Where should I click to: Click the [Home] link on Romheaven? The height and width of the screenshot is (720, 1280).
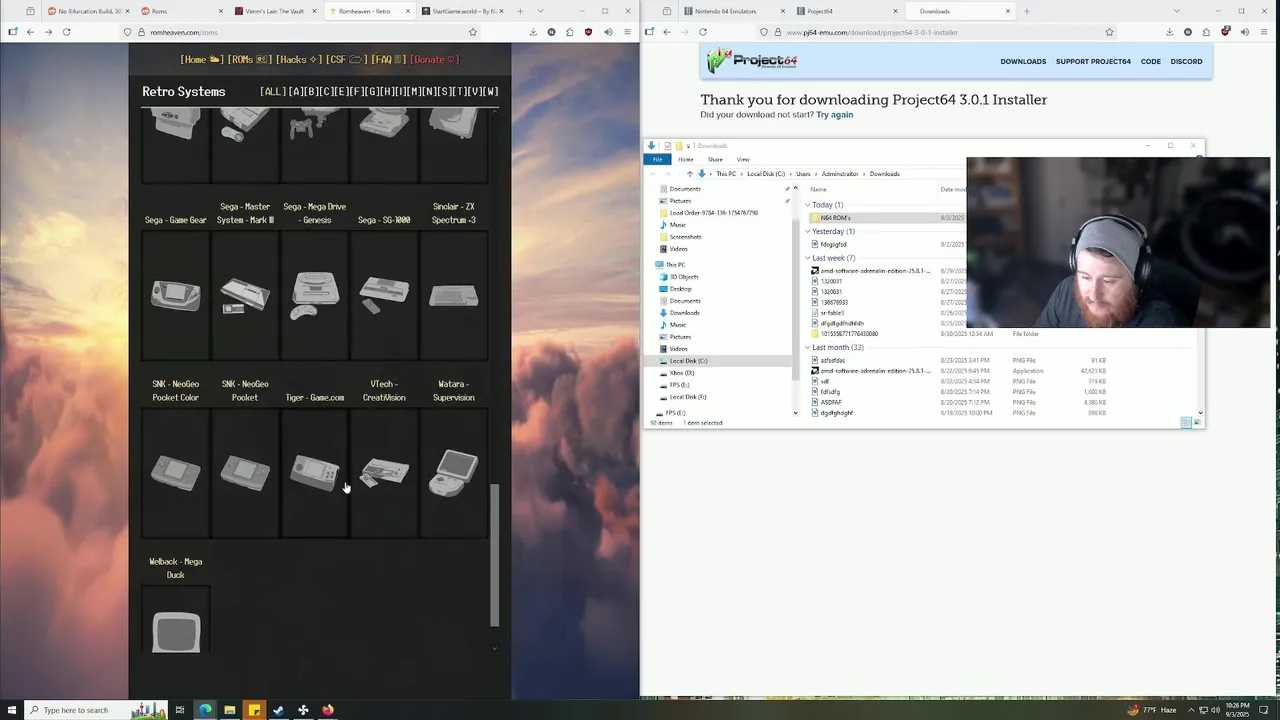[202, 60]
